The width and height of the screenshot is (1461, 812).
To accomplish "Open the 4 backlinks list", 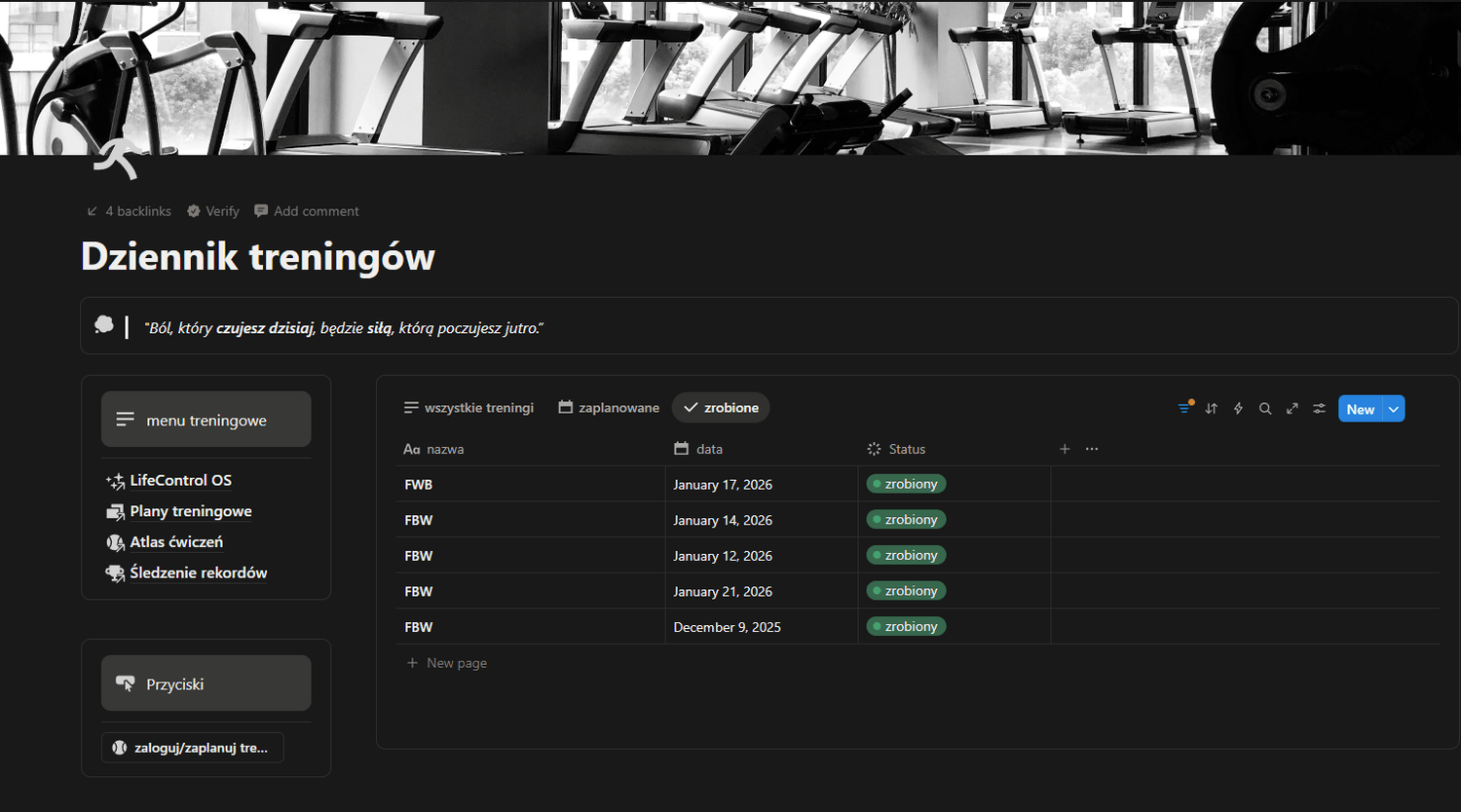I will click(129, 211).
